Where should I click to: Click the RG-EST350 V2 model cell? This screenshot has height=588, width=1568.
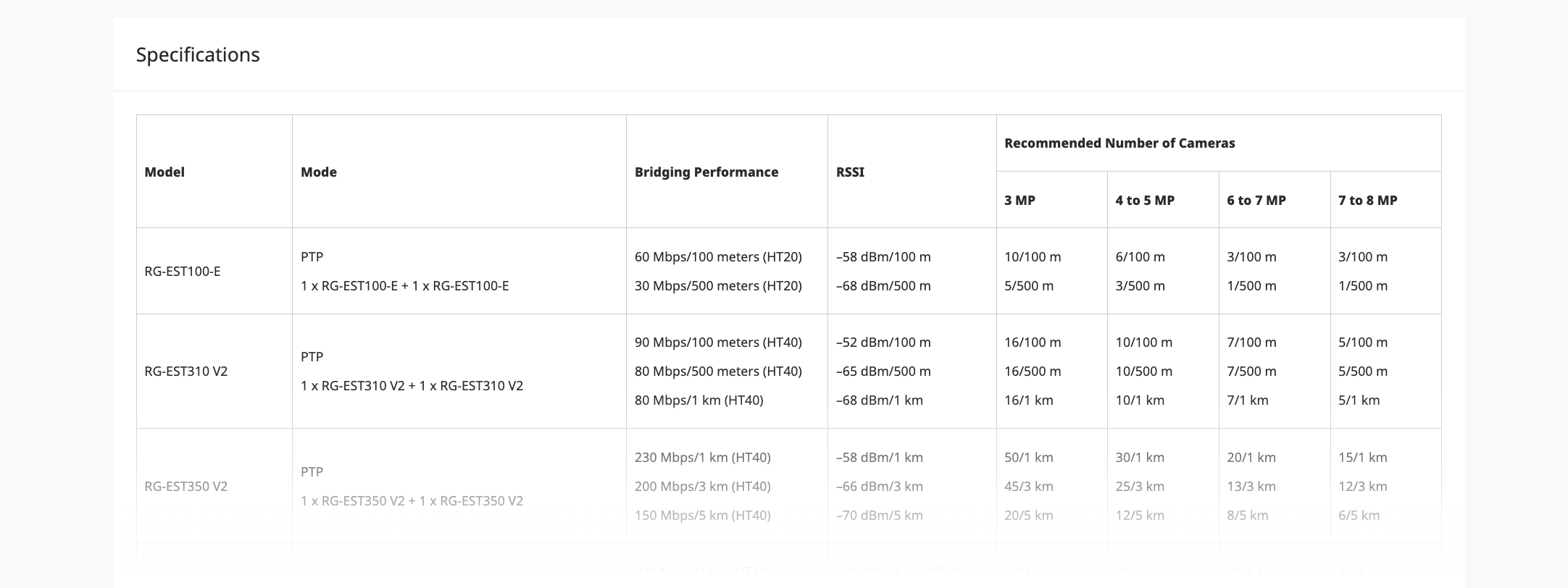(186, 487)
